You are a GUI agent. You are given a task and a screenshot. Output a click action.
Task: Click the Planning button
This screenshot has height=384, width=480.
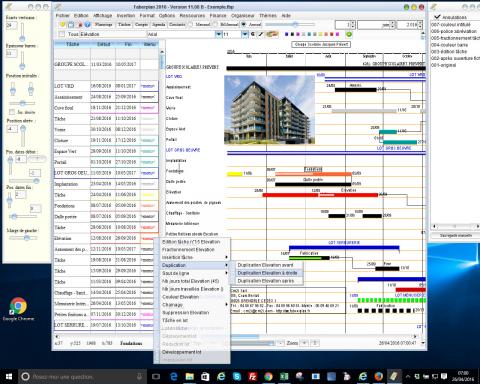click(103, 24)
